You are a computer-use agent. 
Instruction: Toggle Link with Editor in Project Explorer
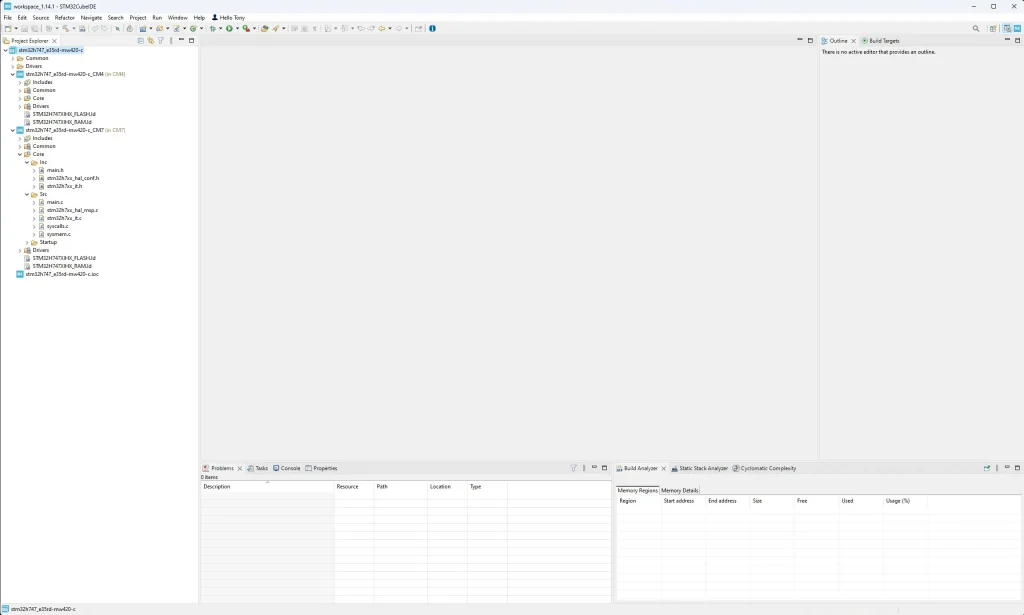[150, 41]
